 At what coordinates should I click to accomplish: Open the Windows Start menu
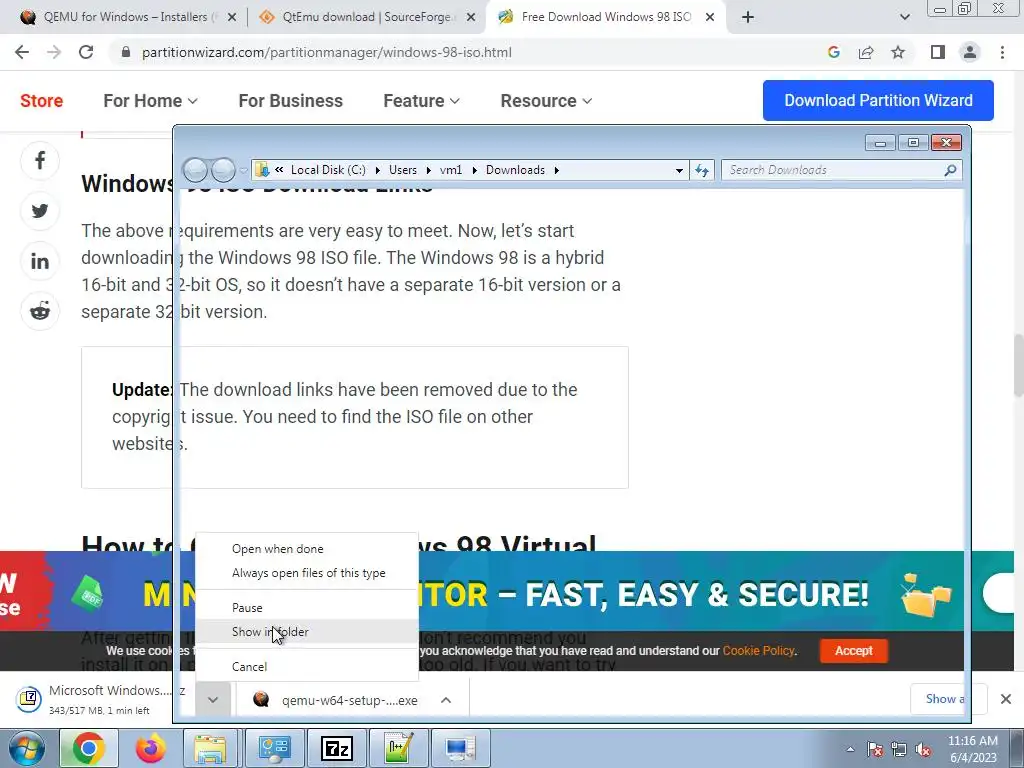click(x=26, y=748)
